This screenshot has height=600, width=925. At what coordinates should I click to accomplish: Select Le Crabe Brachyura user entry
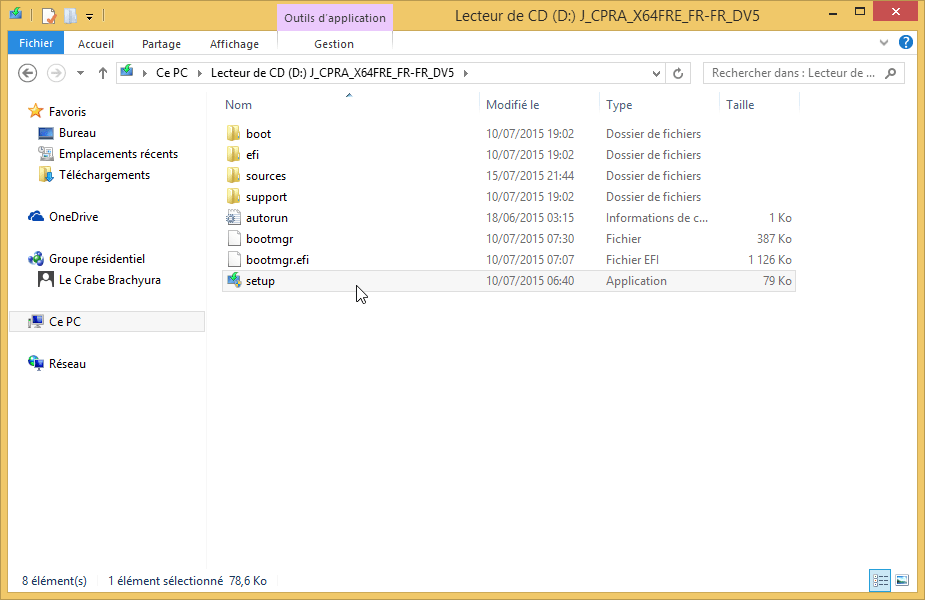click(109, 280)
